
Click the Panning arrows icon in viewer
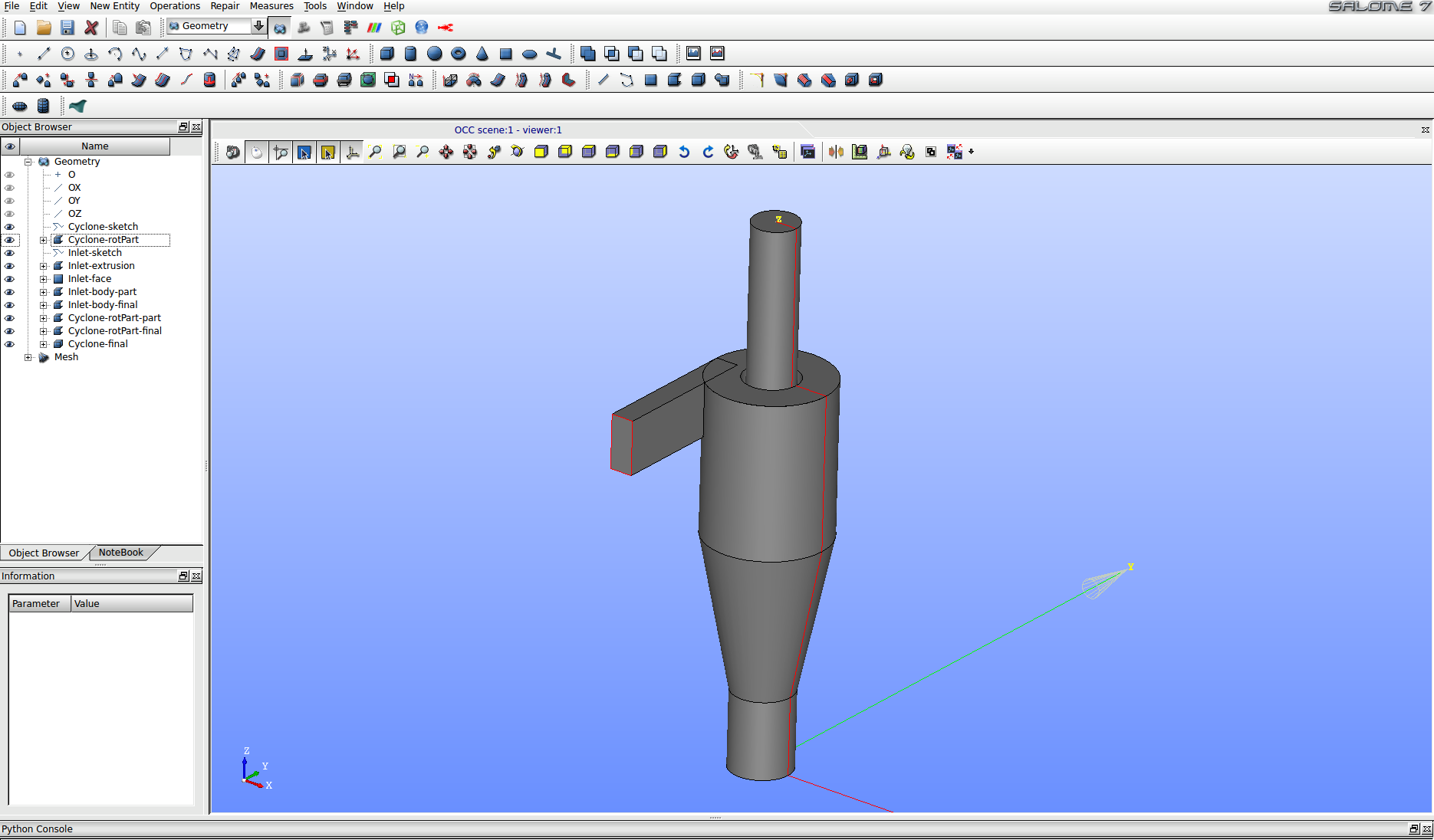coord(446,152)
